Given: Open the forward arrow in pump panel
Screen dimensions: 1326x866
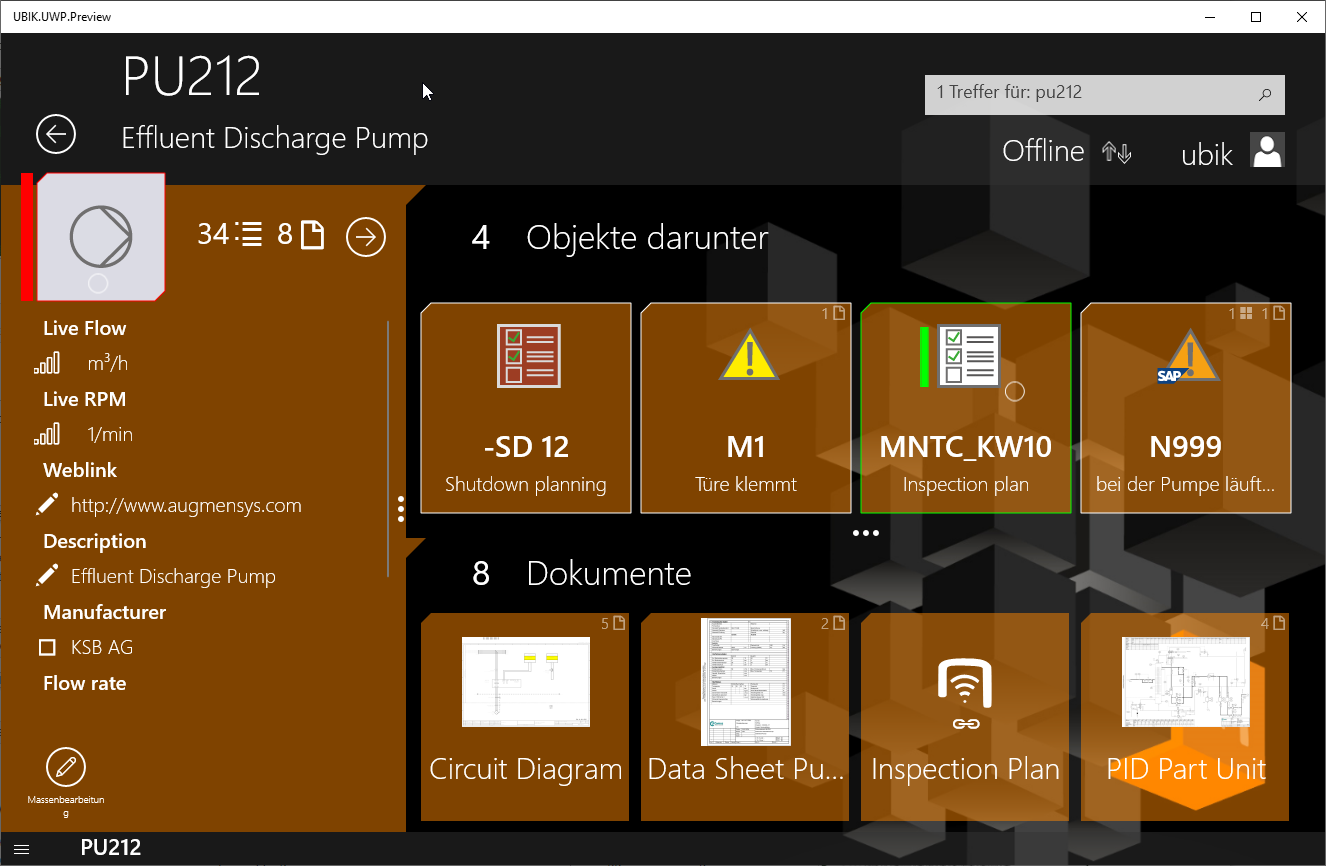Looking at the screenshot, I should click(x=366, y=237).
